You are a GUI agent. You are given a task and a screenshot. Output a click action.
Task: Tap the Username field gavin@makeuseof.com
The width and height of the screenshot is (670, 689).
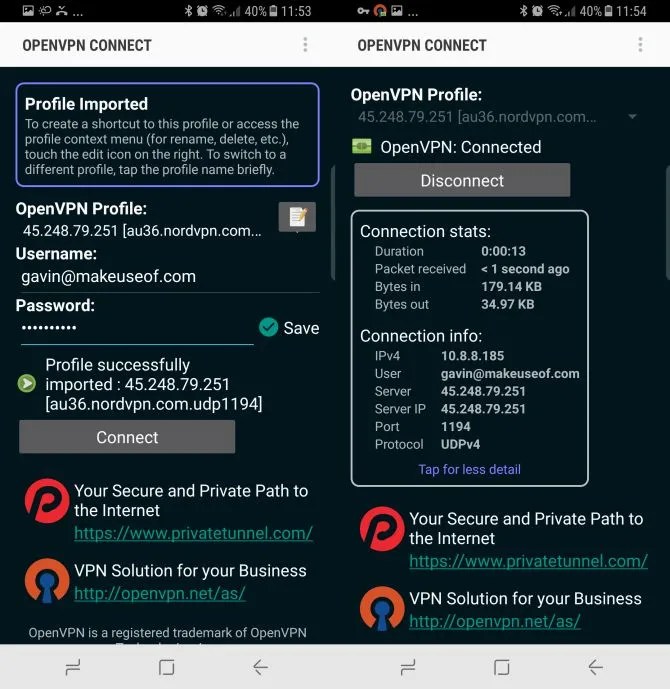pyautogui.click(x=170, y=277)
